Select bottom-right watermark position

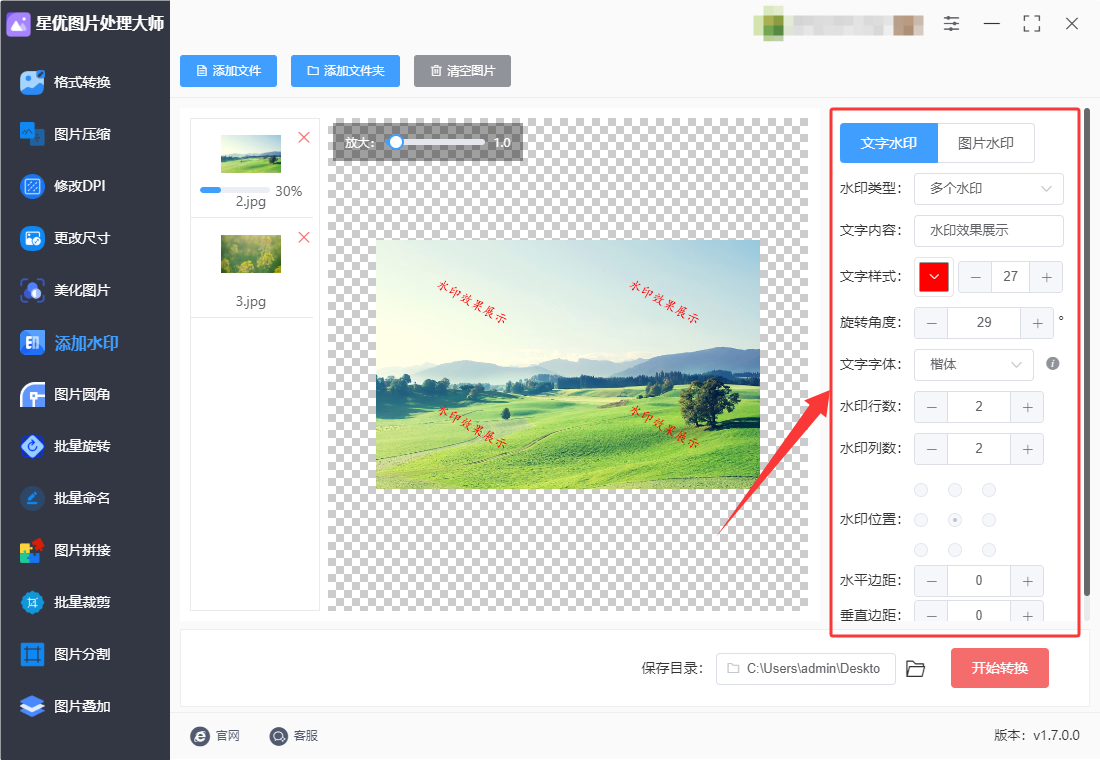pyautogui.click(x=989, y=550)
